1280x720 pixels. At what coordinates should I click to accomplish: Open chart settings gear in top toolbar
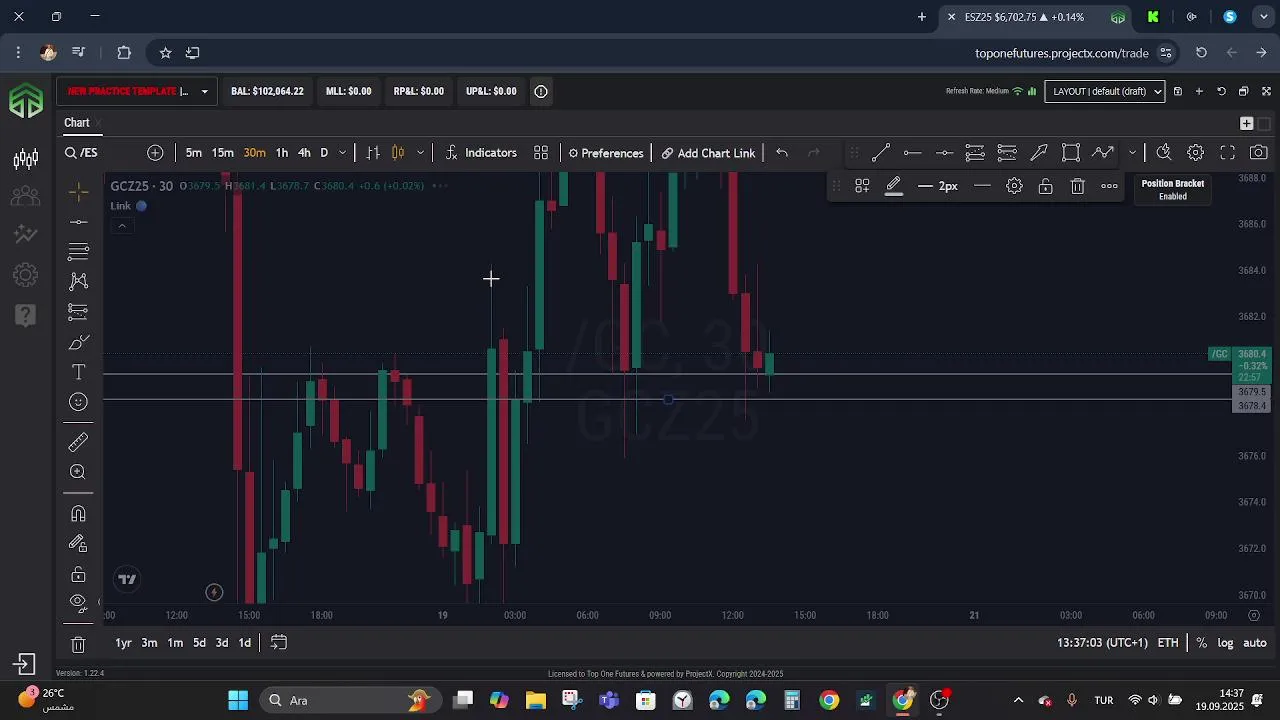point(1196,153)
